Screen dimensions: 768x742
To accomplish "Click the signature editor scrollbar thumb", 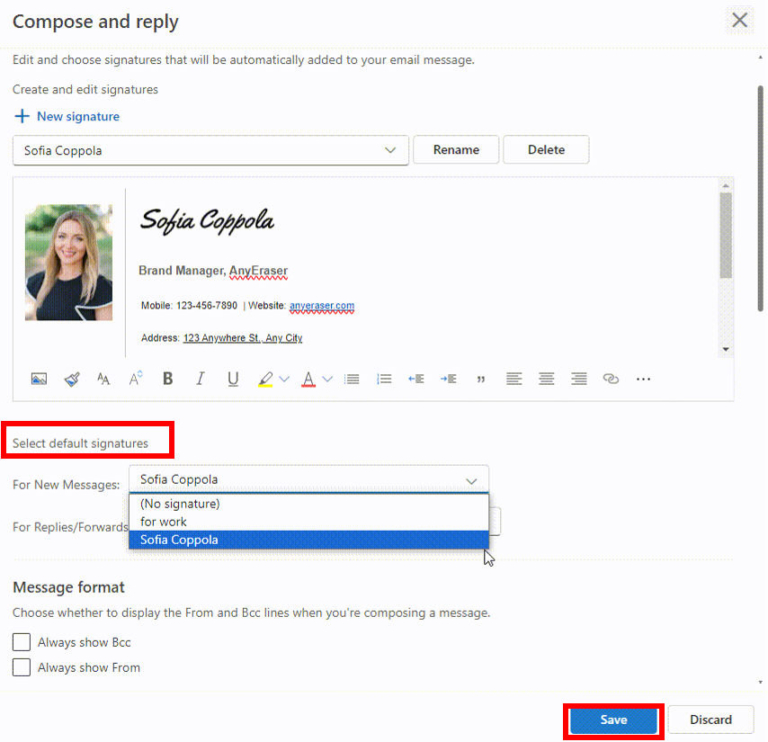I will 726,236.
